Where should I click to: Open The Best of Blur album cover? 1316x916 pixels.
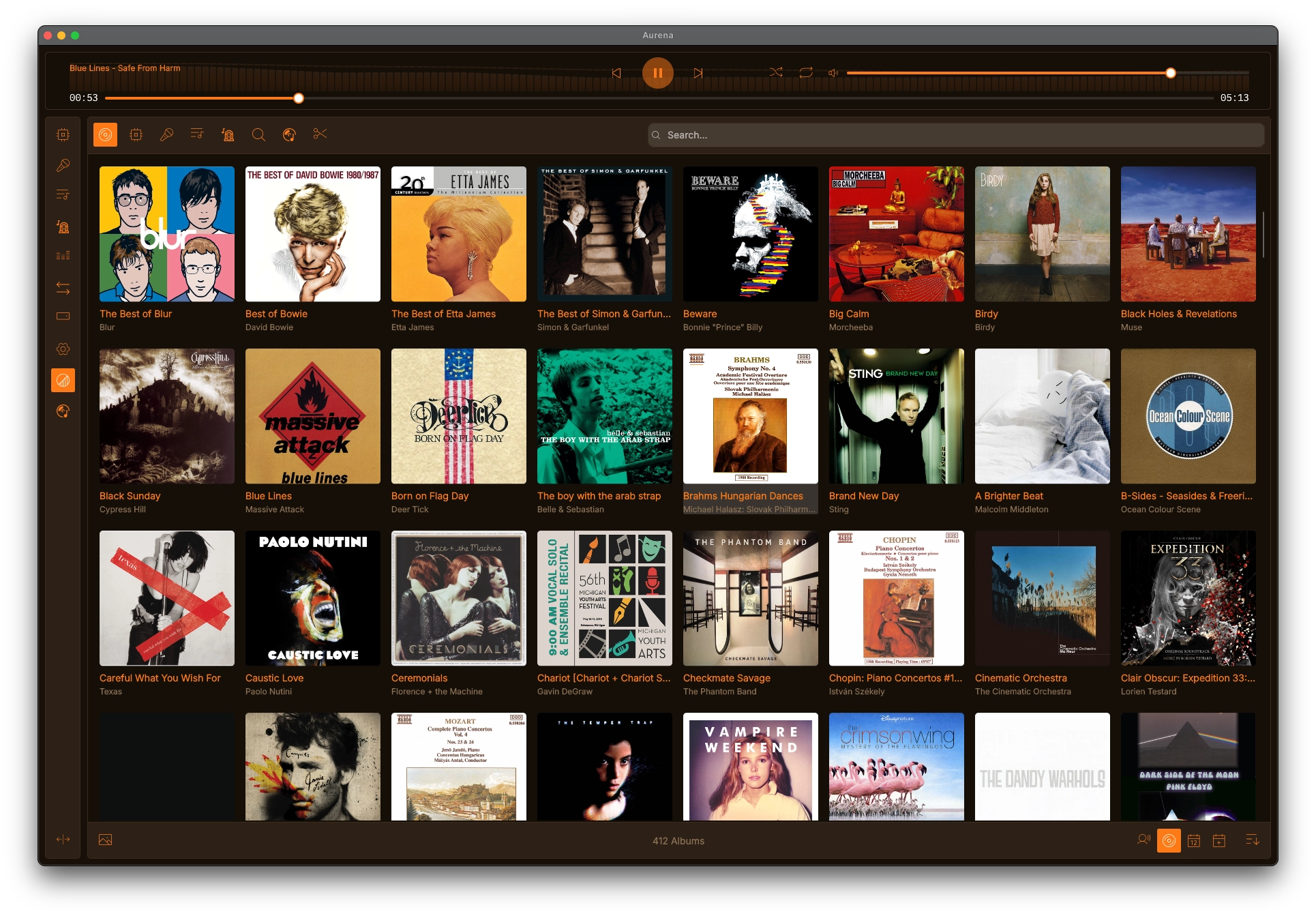coord(167,234)
